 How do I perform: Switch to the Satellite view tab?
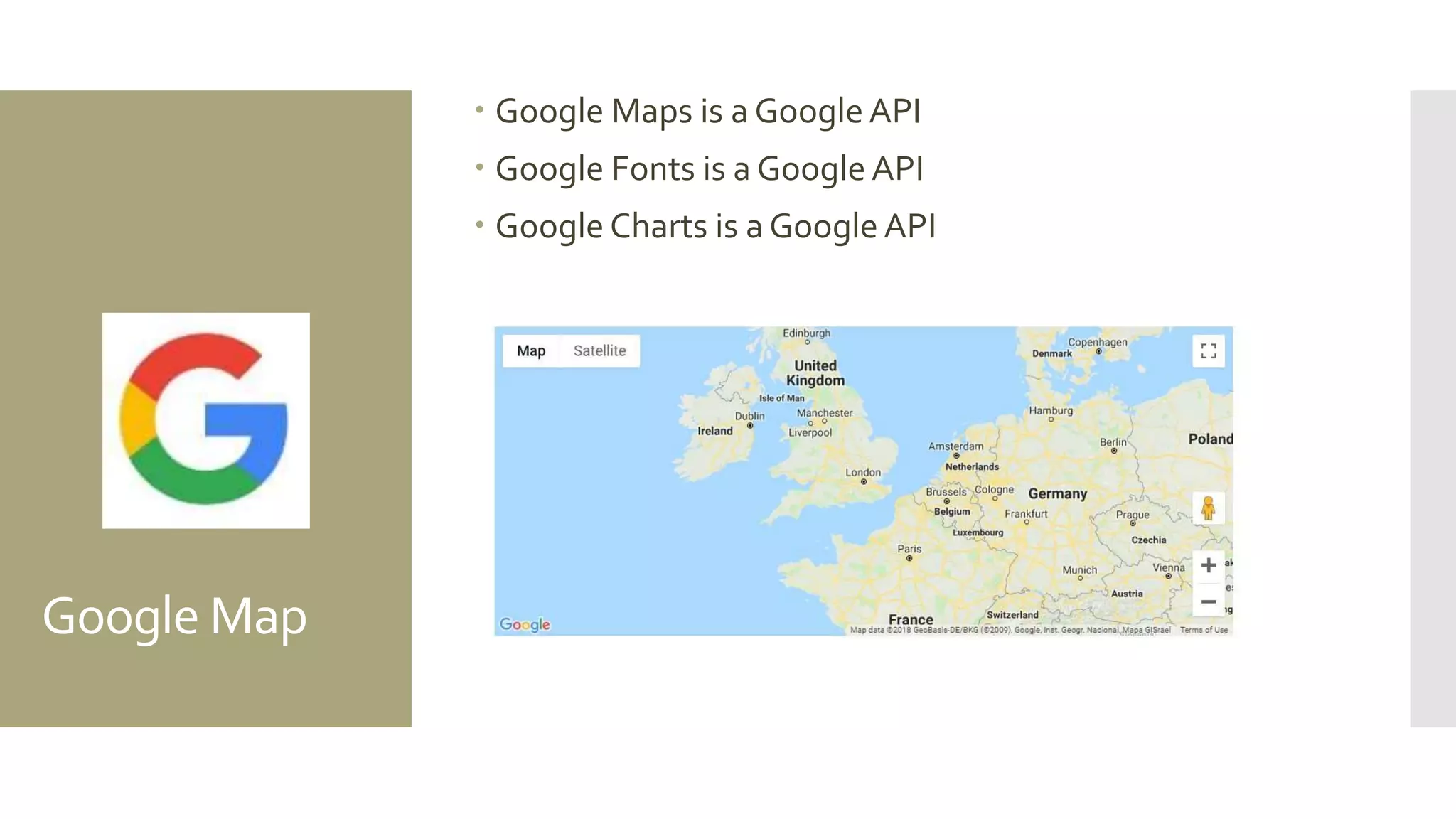[x=599, y=350]
